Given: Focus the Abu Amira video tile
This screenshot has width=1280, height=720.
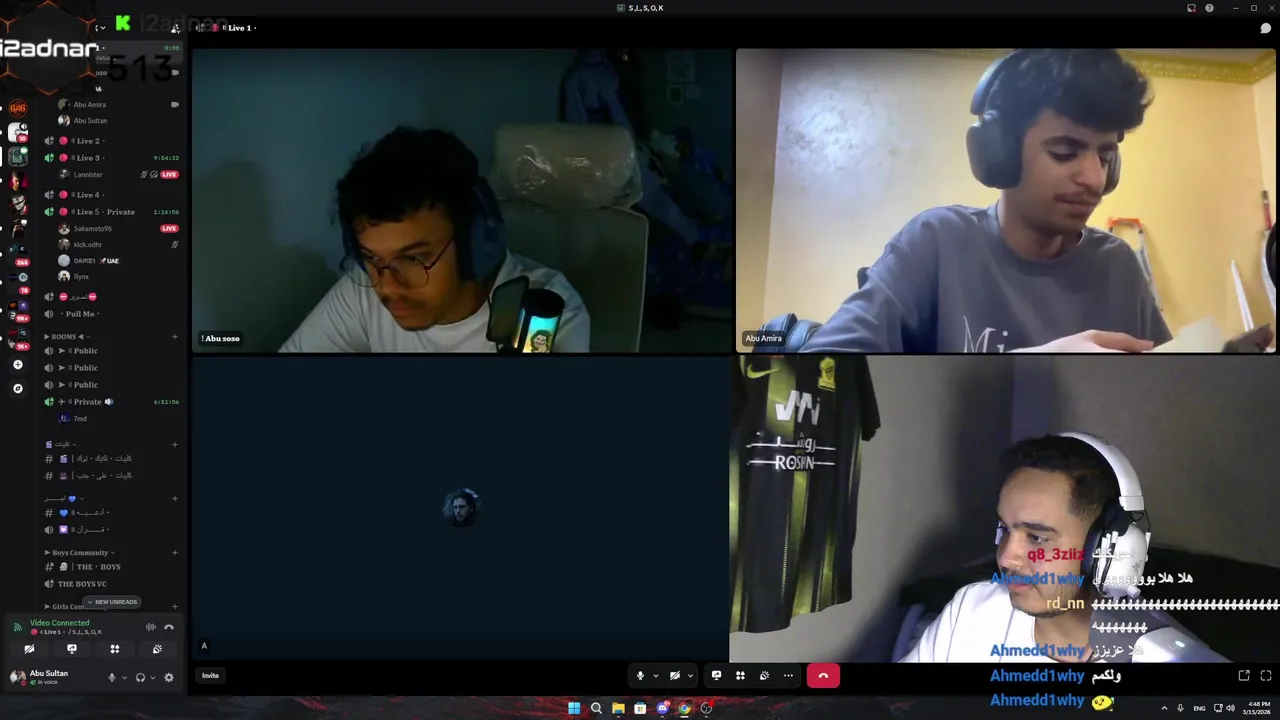Looking at the screenshot, I should [x=1007, y=200].
